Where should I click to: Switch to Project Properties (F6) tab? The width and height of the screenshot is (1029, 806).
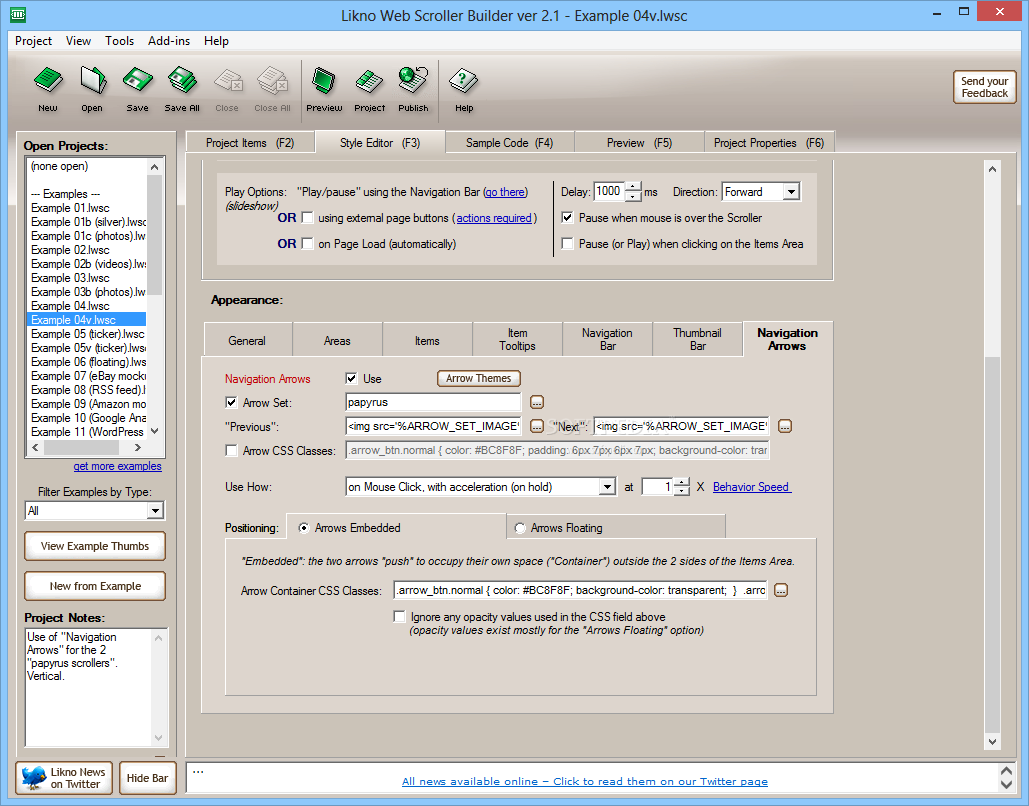[x=769, y=142]
